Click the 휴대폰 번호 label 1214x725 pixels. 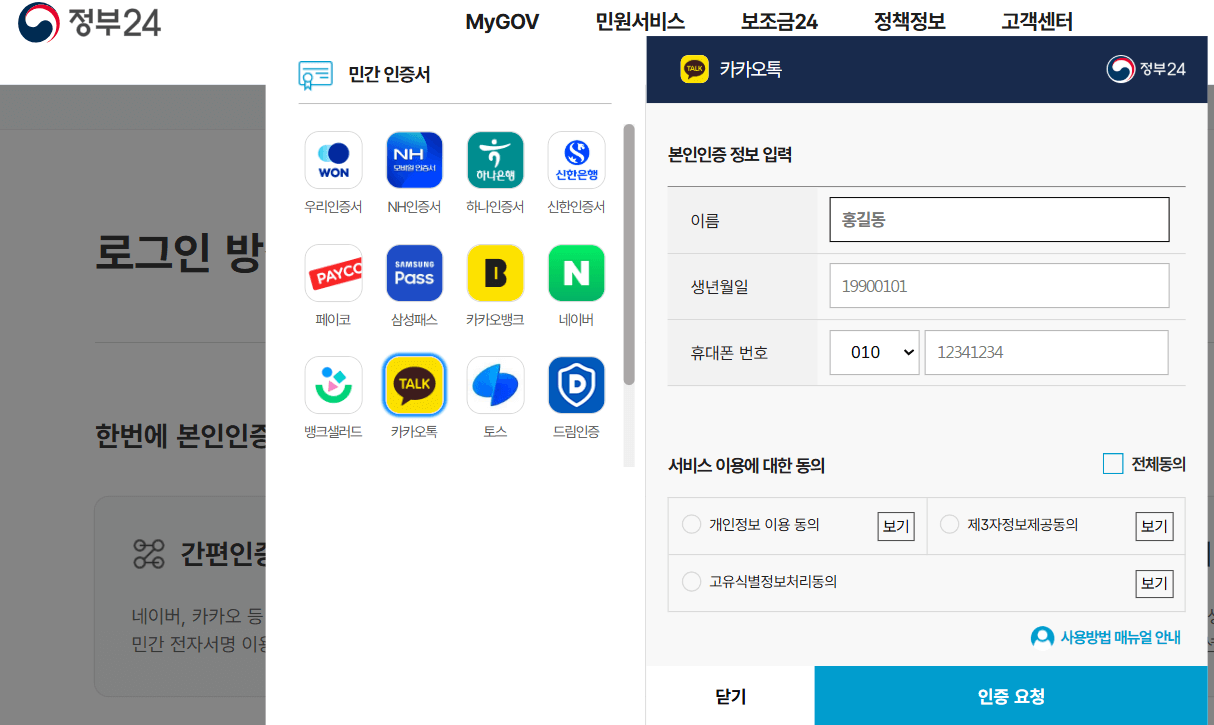(x=728, y=353)
